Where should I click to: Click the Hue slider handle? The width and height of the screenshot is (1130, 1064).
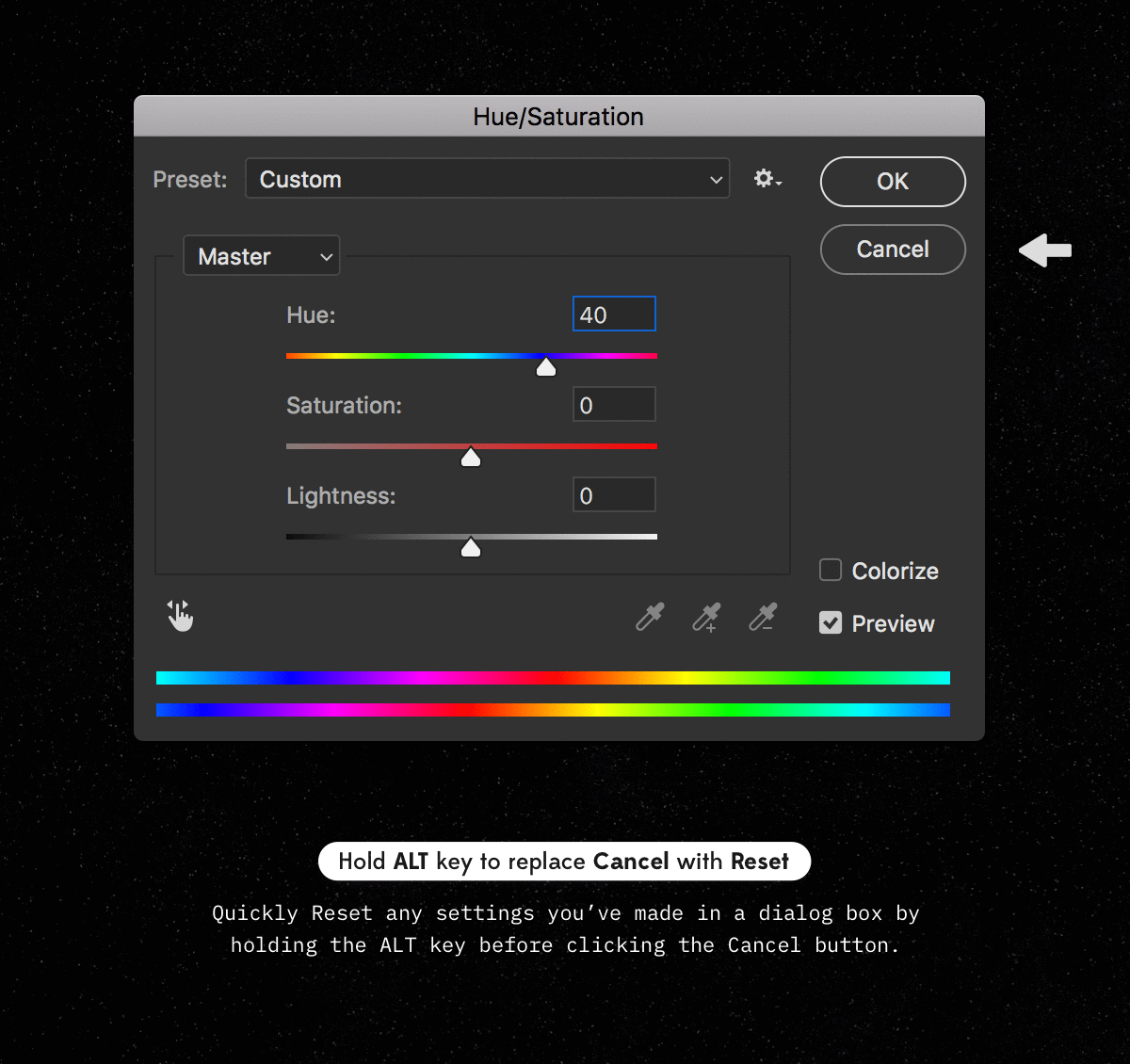[x=546, y=366]
